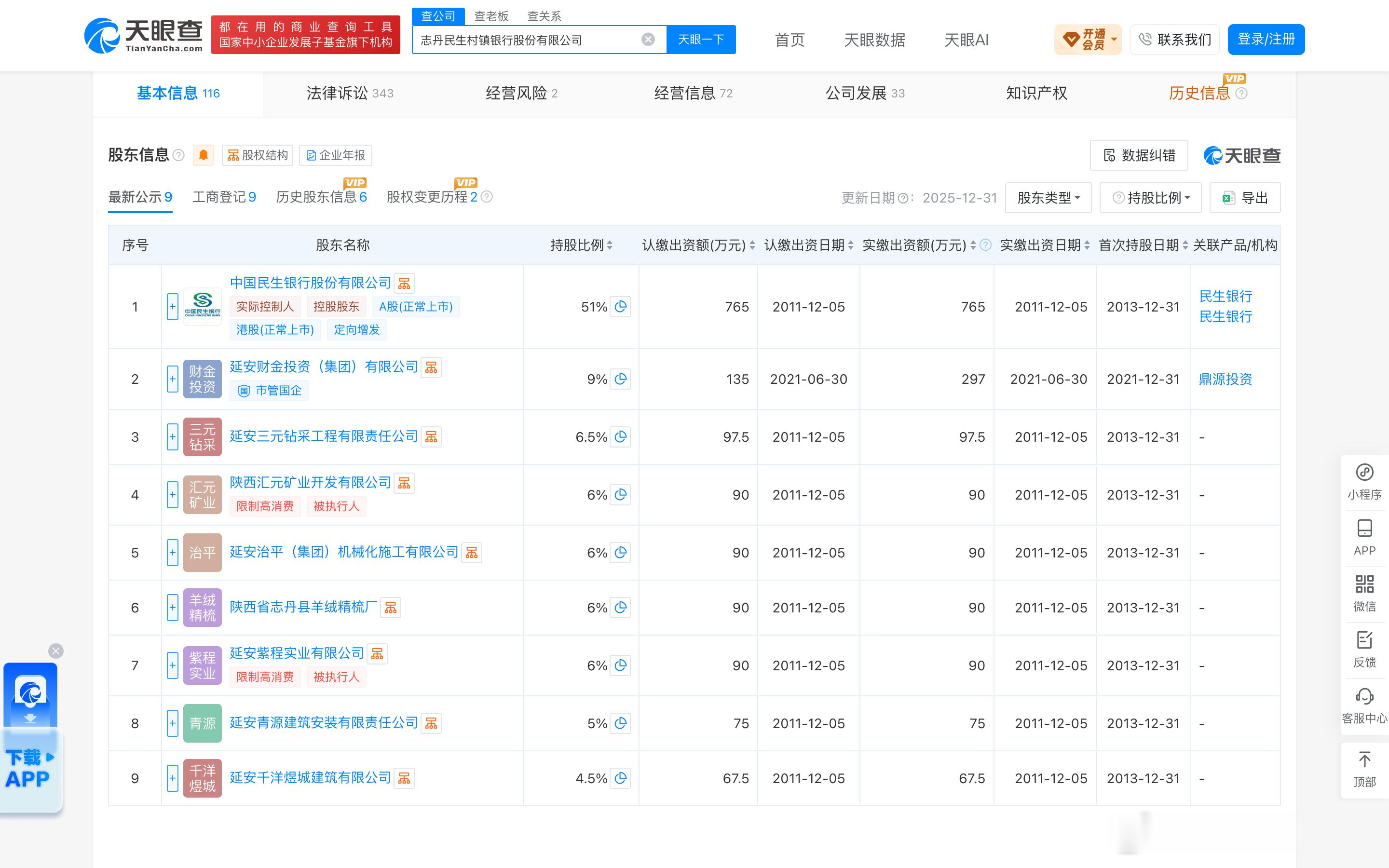Open the 股东类型 dropdown filter
Image resolution: width=1389 pixels, height=868 pixels.
tap(1048, 198)
